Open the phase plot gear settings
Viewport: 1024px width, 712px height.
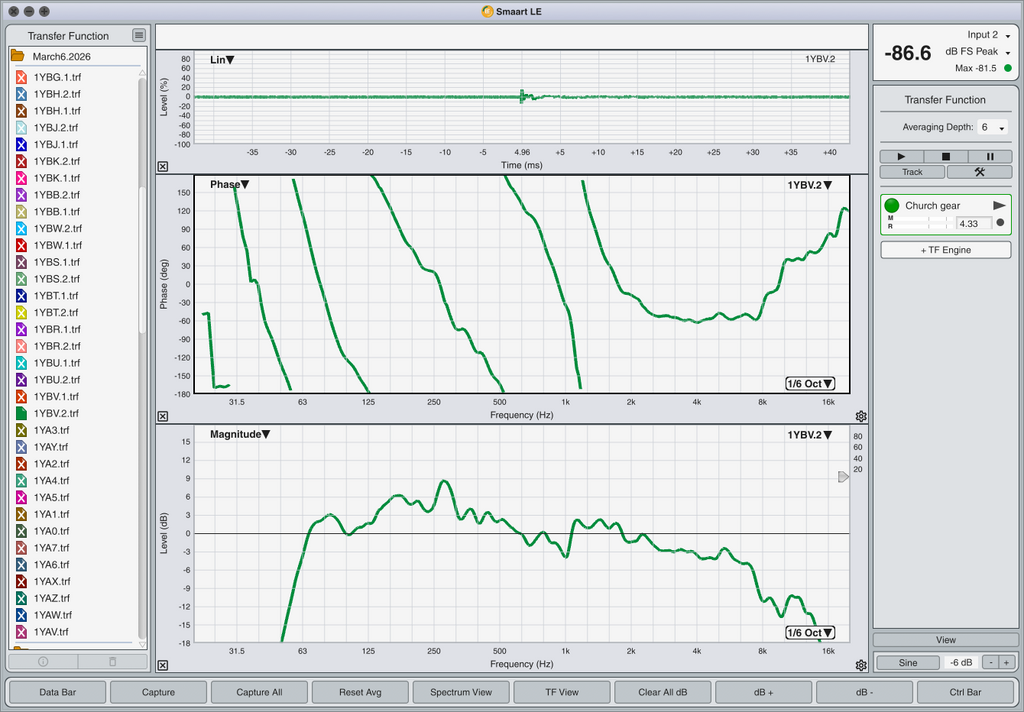click(861, 416)
